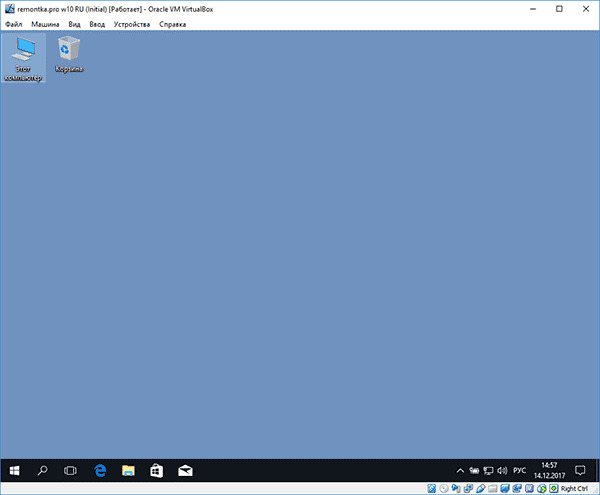Viewport: 600px width, 495px height.
Task: Open the Start menu in the guest
Action: point(15,469)
